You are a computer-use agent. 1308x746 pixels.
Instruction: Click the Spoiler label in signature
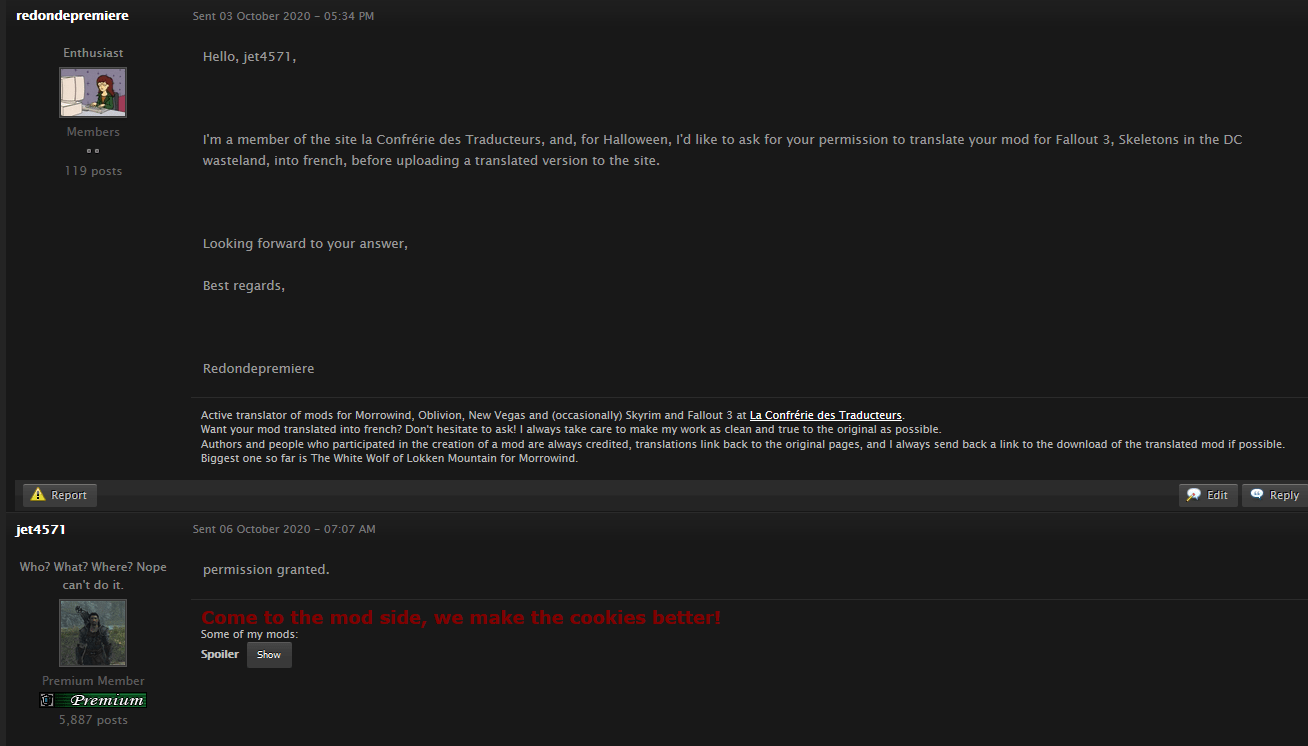click(x=220, y=654)
